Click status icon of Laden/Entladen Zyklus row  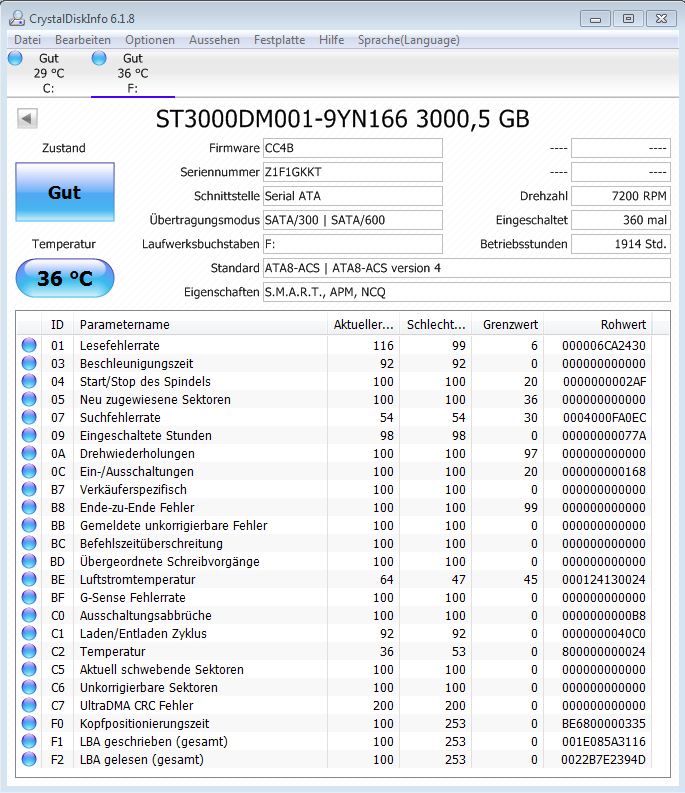coord(29,633)
